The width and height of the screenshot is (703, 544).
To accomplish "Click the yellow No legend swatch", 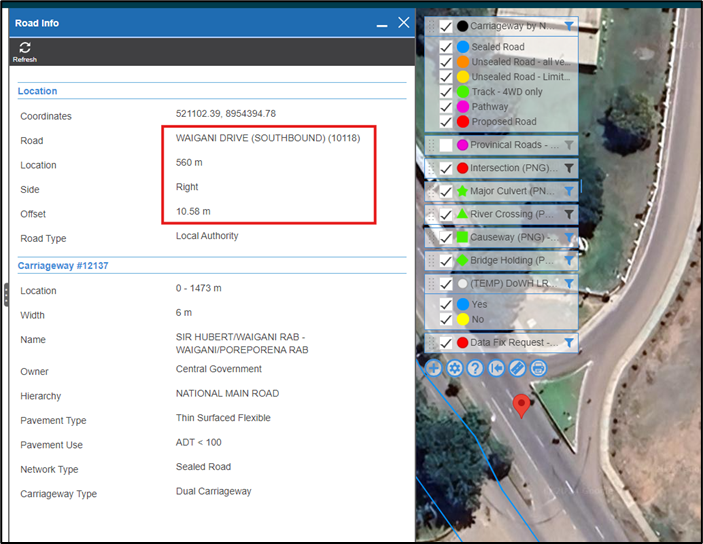I will coord(463,319).
